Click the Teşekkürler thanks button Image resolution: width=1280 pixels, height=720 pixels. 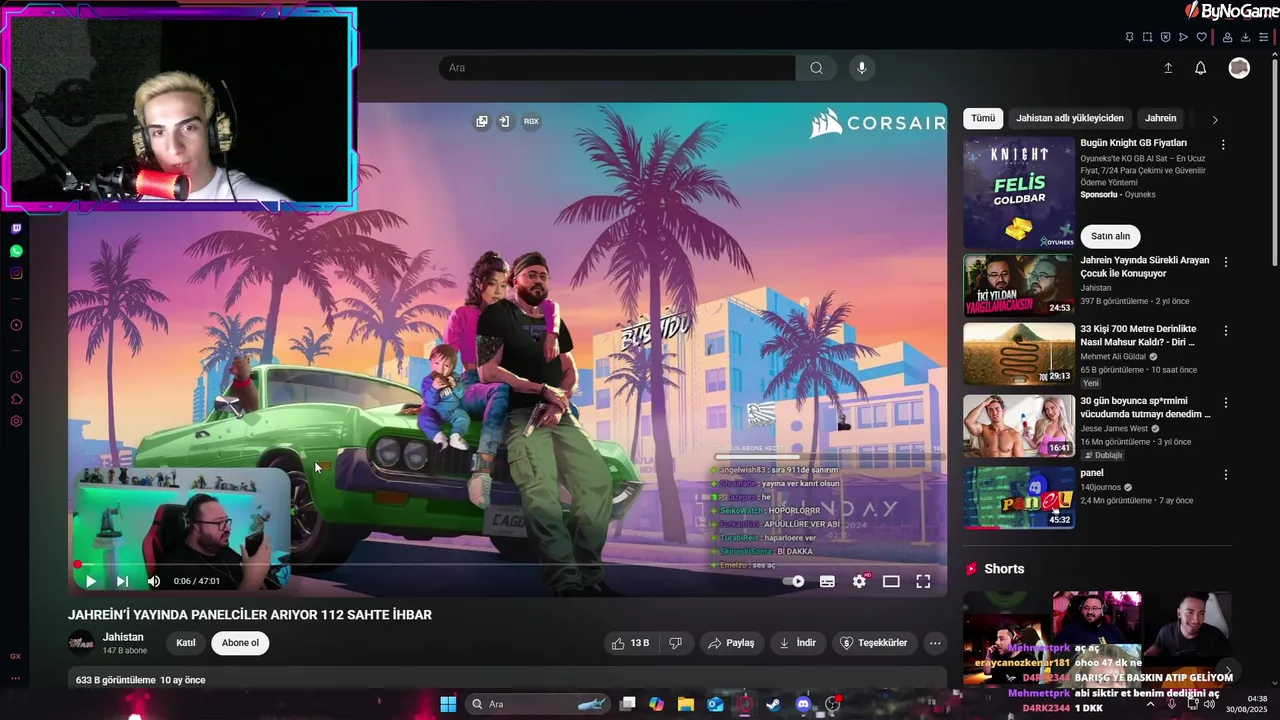[874, 643]
